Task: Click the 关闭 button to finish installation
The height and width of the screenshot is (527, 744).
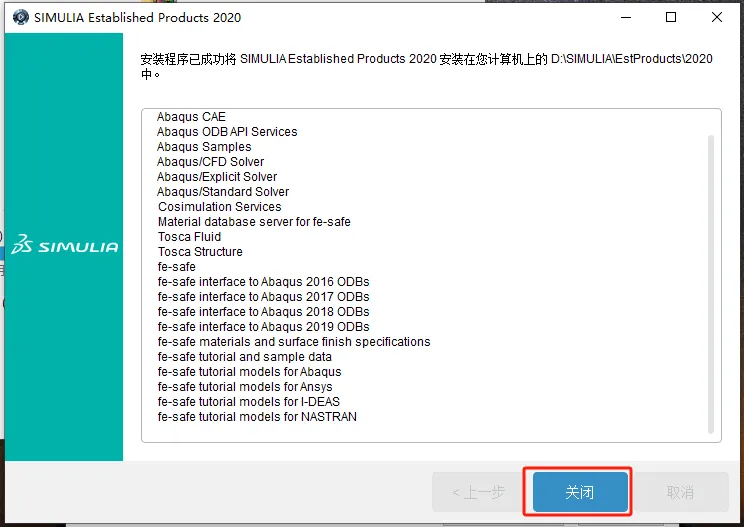Action: click(x=580, y=492)
